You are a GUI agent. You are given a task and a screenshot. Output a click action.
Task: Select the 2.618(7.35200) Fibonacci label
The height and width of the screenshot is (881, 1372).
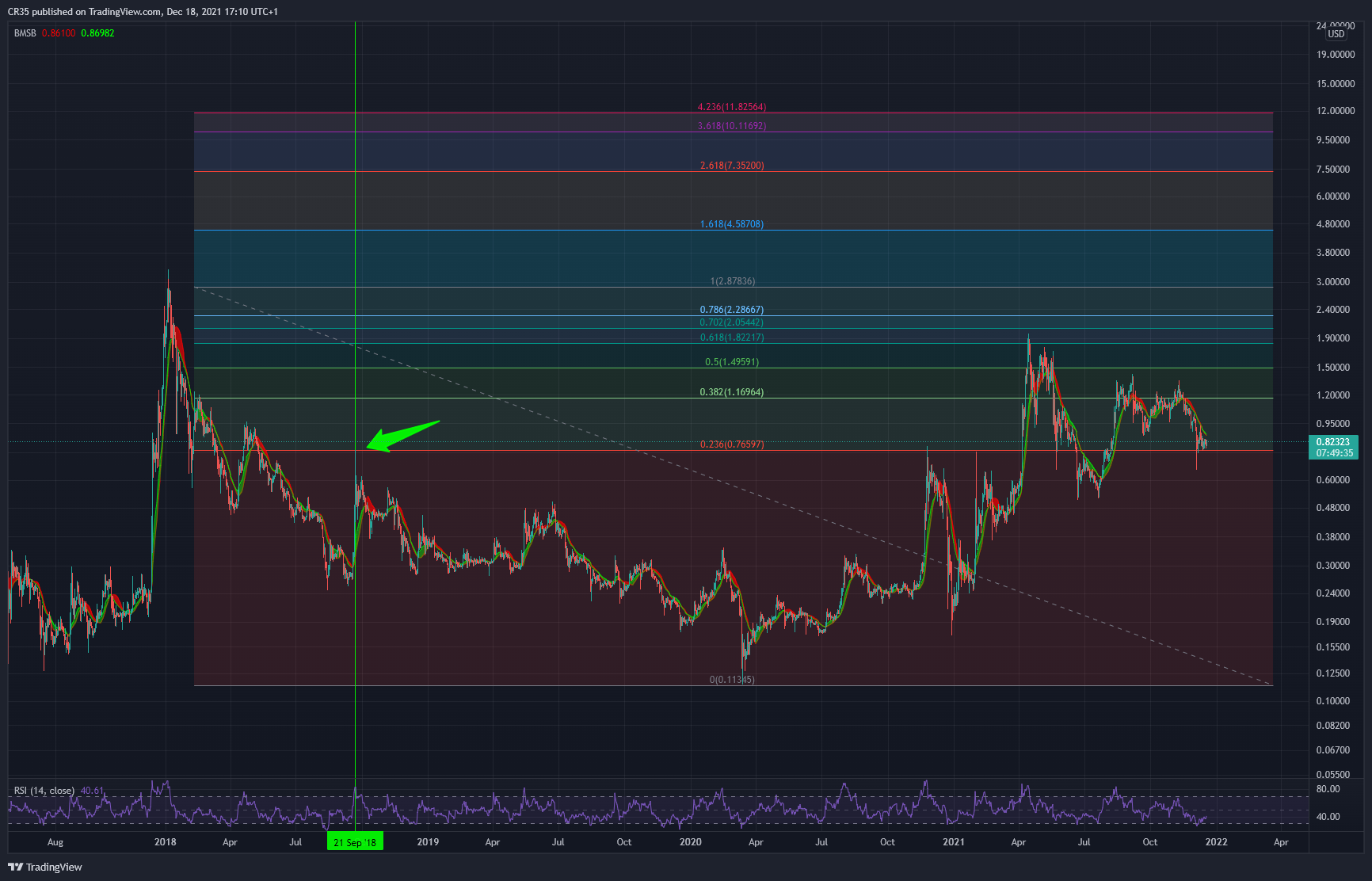click(732, 166)
